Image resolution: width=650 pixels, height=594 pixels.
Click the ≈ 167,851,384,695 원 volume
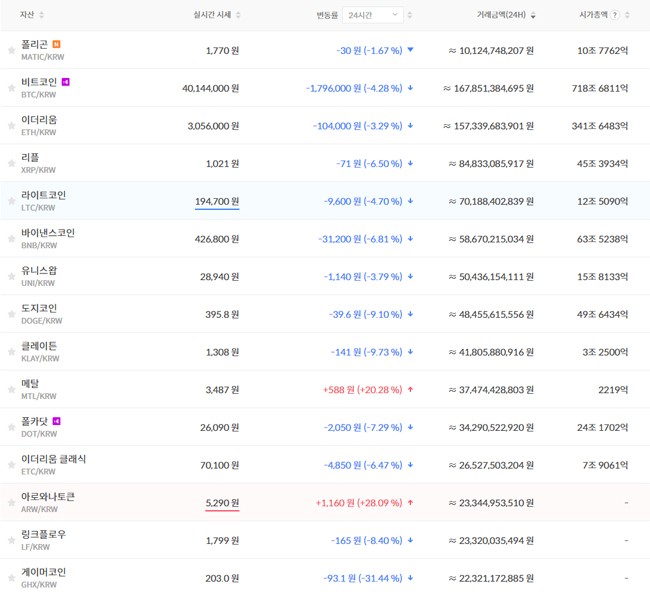pos(488,88)
